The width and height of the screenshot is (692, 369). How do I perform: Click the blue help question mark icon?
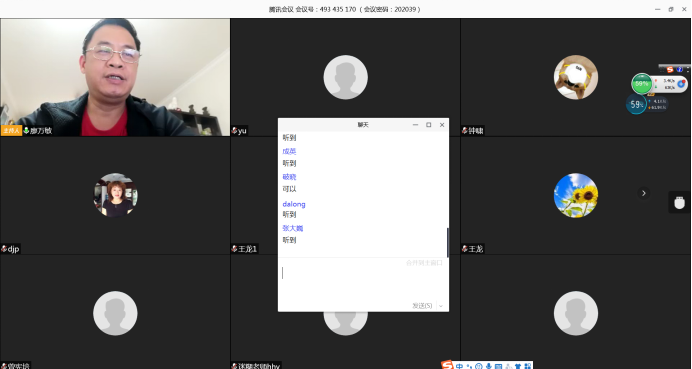click(680, 69)
